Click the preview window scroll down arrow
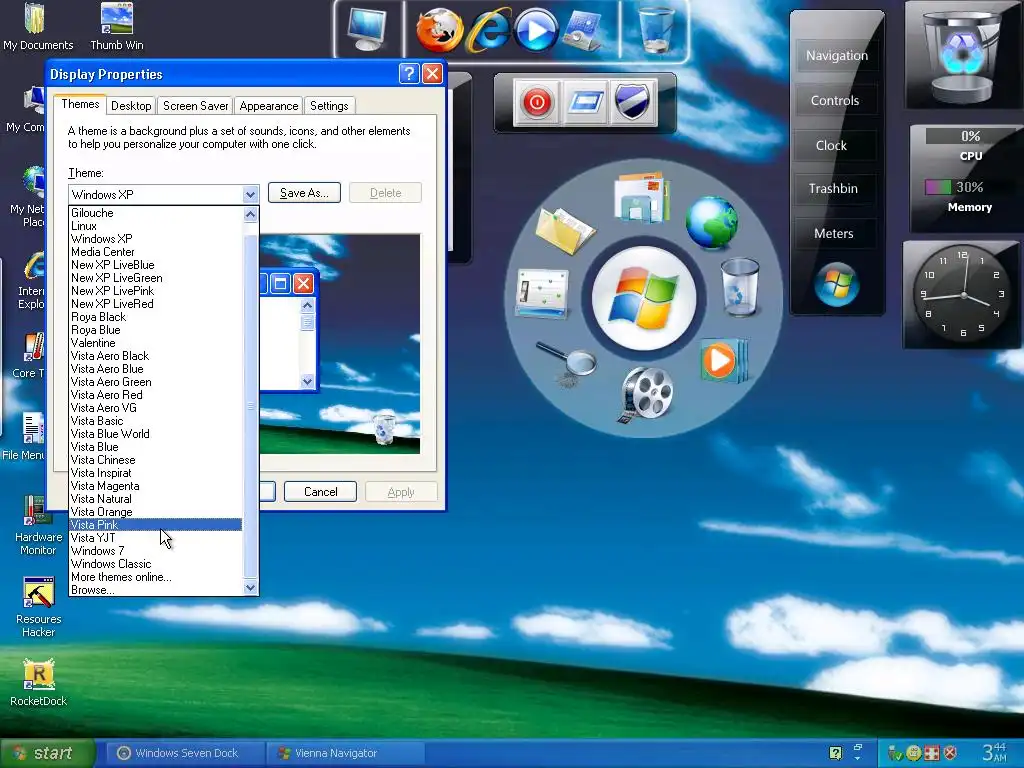1024x768 pixels. pos(308,381)
